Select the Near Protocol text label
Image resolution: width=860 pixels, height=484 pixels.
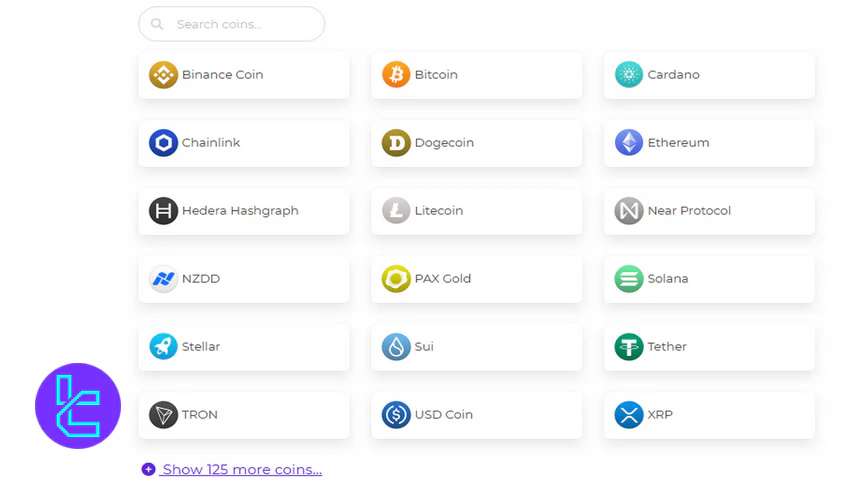[x=689, y=211]
